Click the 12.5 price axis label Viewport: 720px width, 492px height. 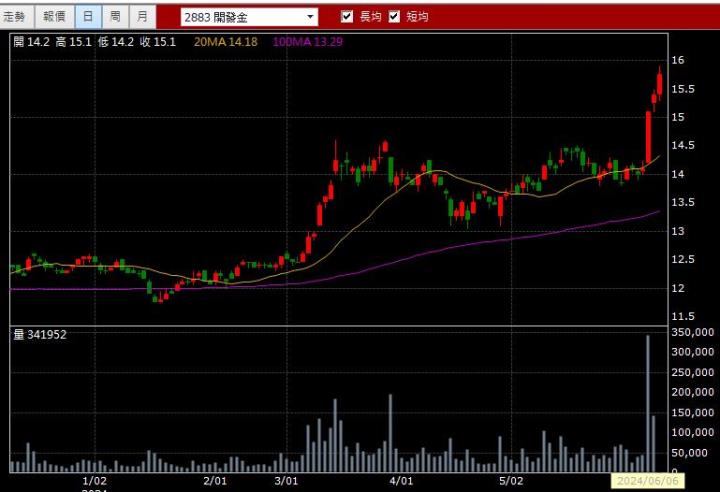[x=683, y=260]
